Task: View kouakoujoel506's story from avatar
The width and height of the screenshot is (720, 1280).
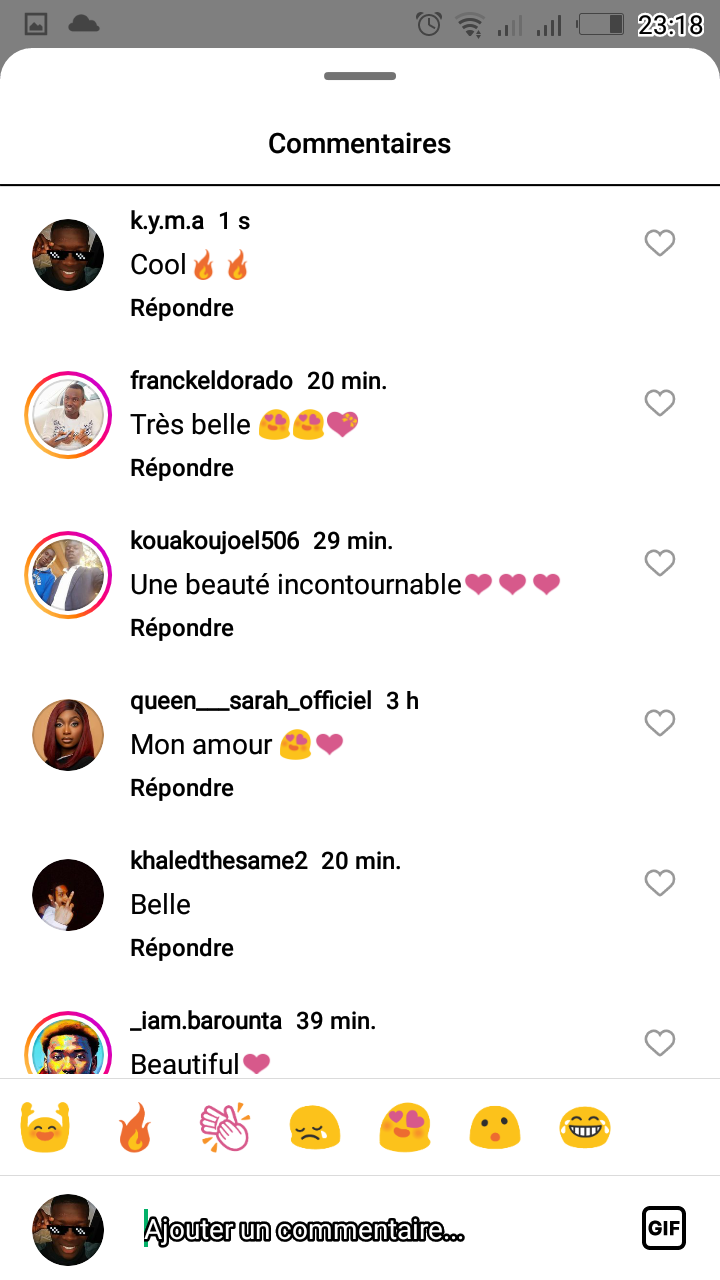Action: pyautogui.click(x=68, y=575)
